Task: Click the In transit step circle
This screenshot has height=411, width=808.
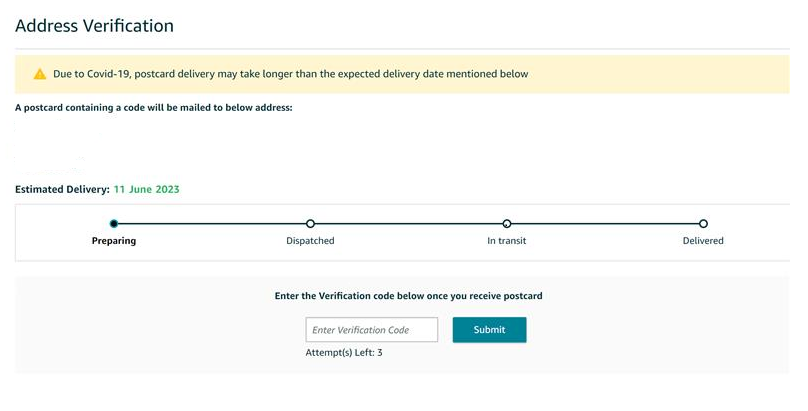Action: pyautogui.click(x=507, y=224)
